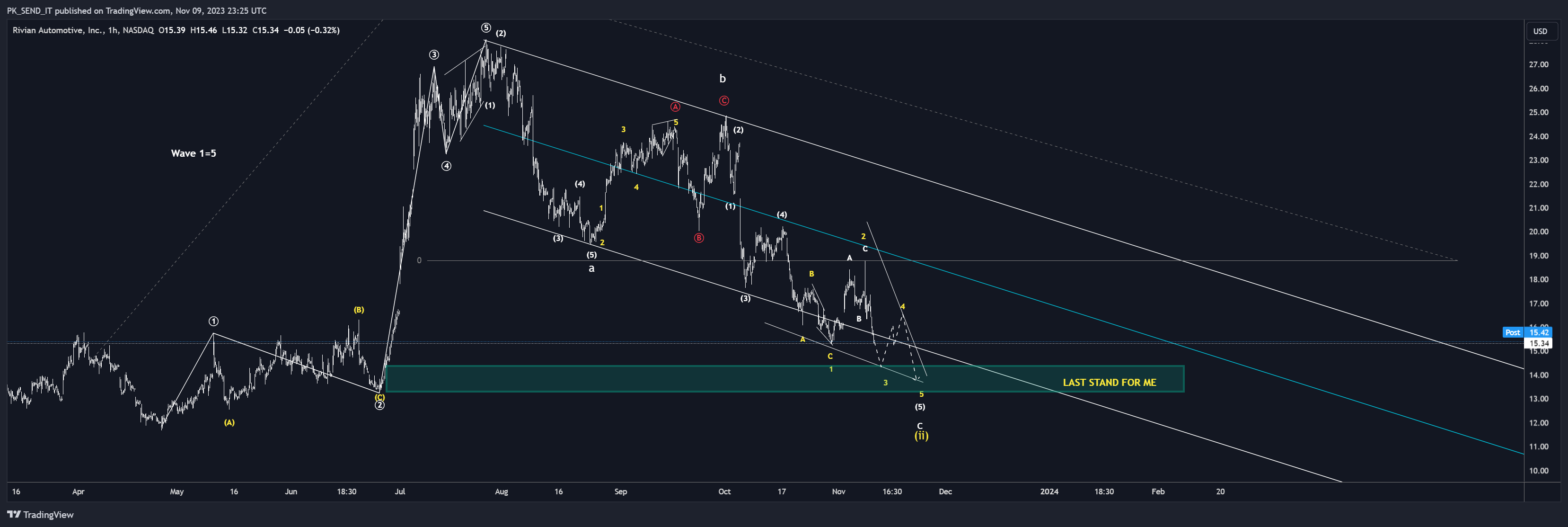1568x527 pixels.
Task: Click the white 'C' label above (ii)
Action: click(x=920, y=427)
